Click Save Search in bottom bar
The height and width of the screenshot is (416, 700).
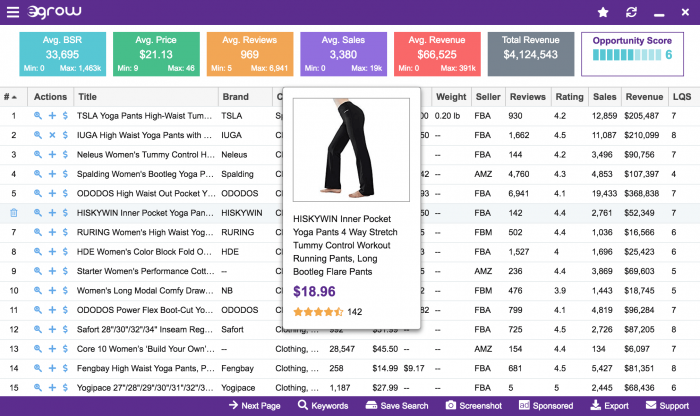[397, 405]
